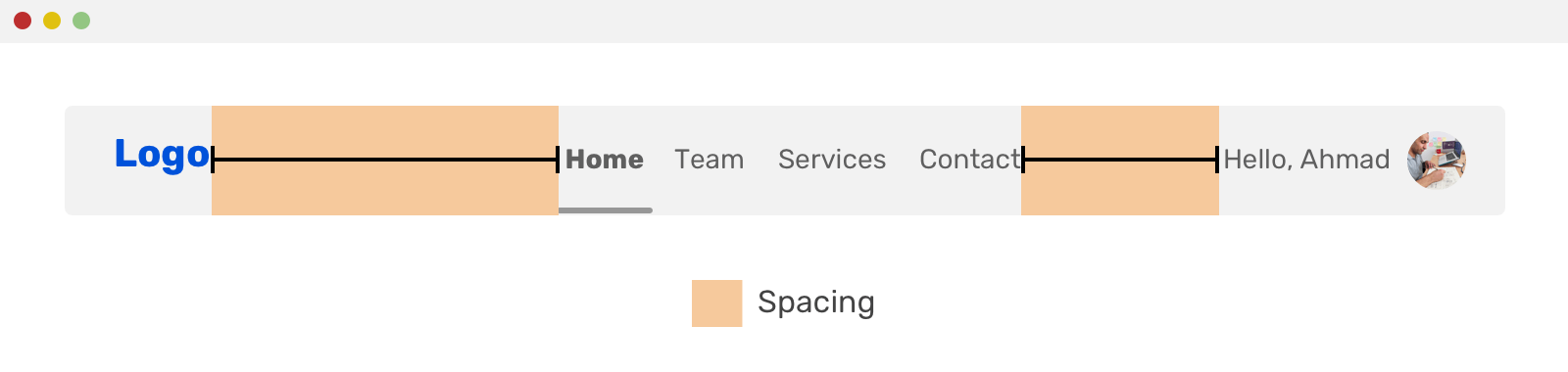Click the measurement line end cap beside Logo
Viewport: 1568px width, 372px height.
213,160
